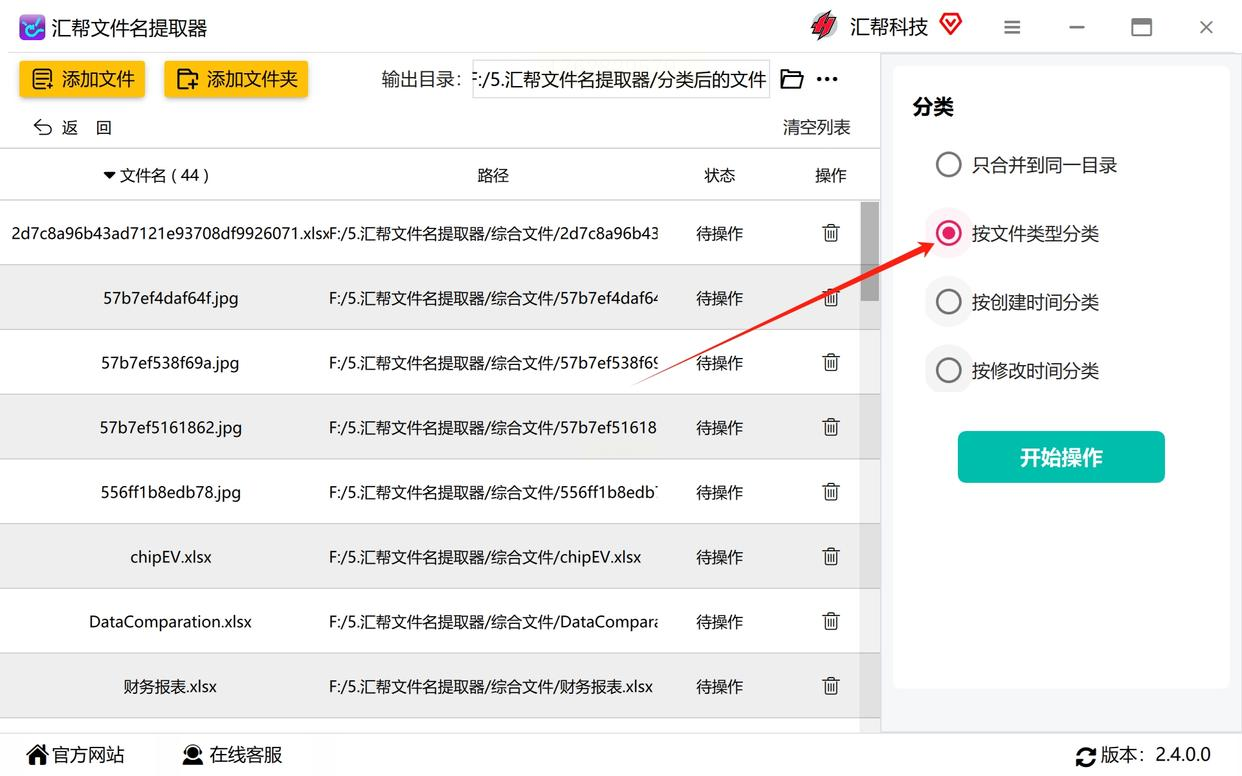Click the trash icon for 57b7ef538f69a.jpg
This screenshot has width=1242, height=776.
pyautogui.click(x=830, y=362)
